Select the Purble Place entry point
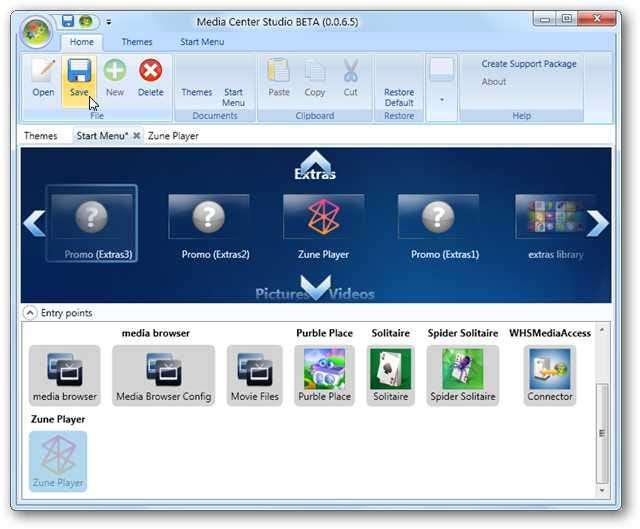Screen dimensions: 640x529 point(324,375)
